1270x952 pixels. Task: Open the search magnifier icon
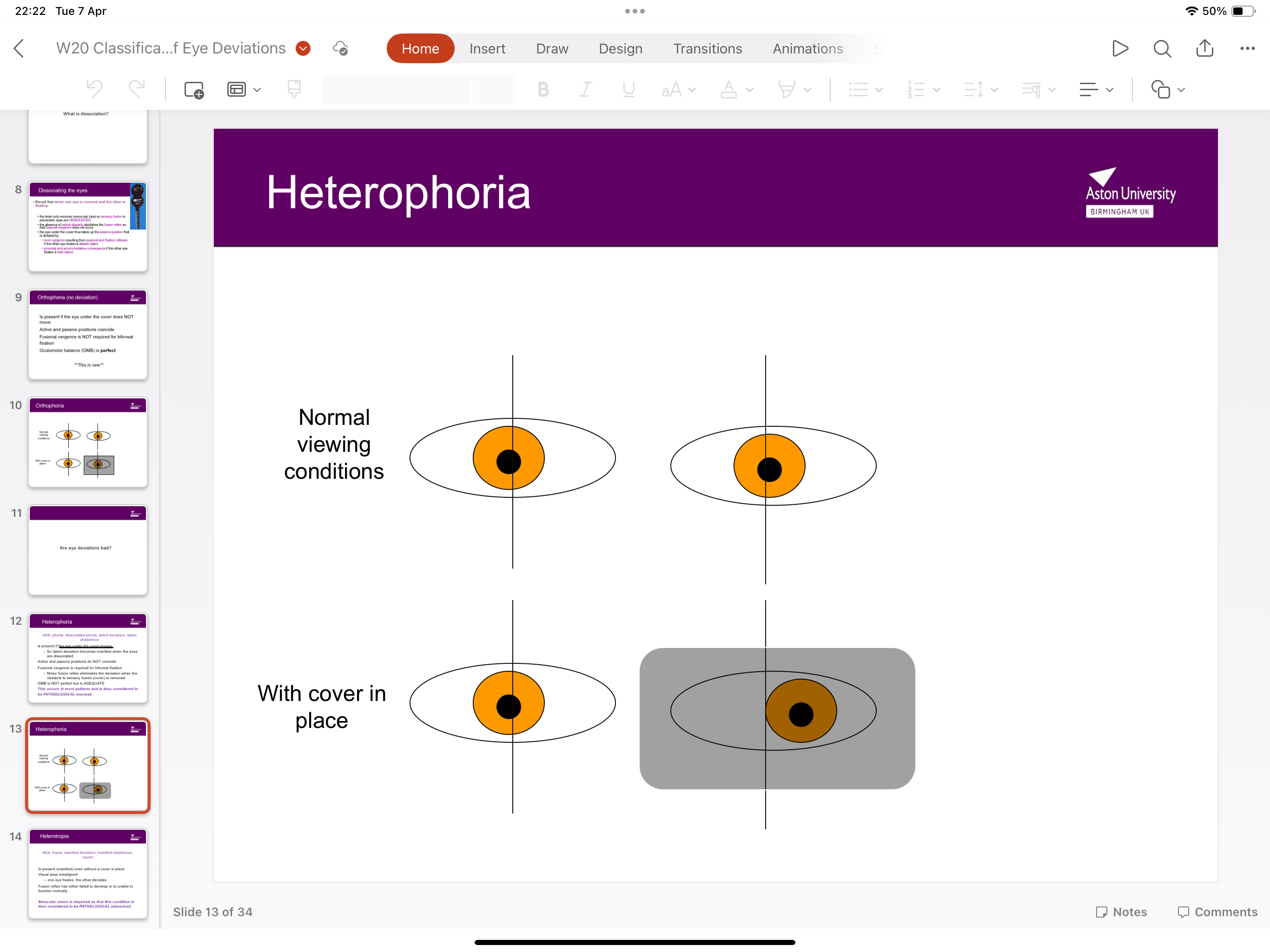[1162, 48]
